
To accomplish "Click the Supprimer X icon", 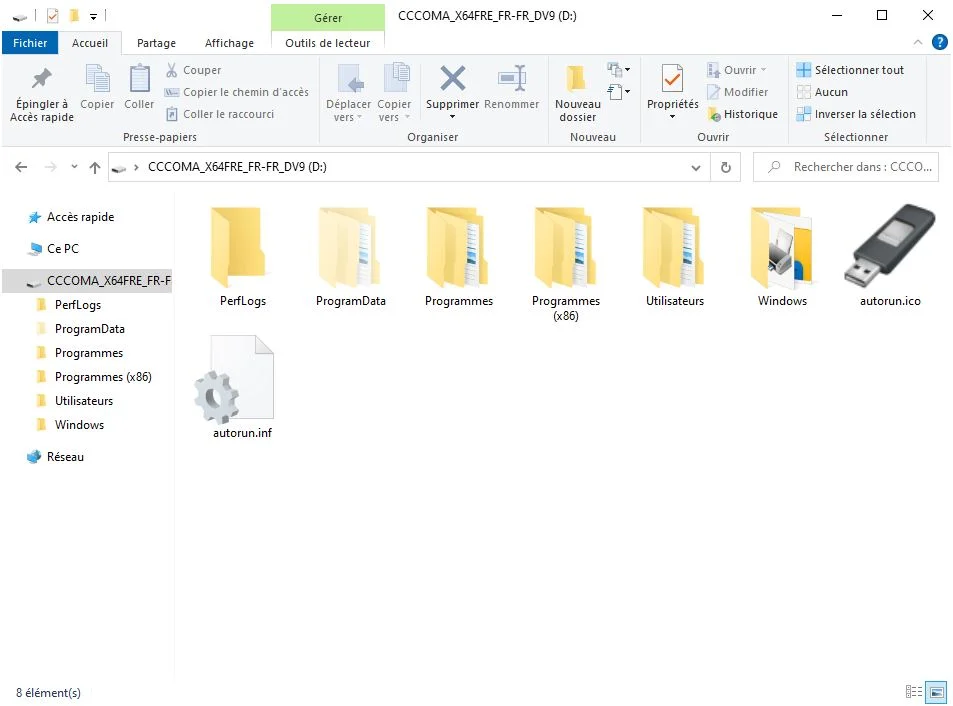I will 453,79.
